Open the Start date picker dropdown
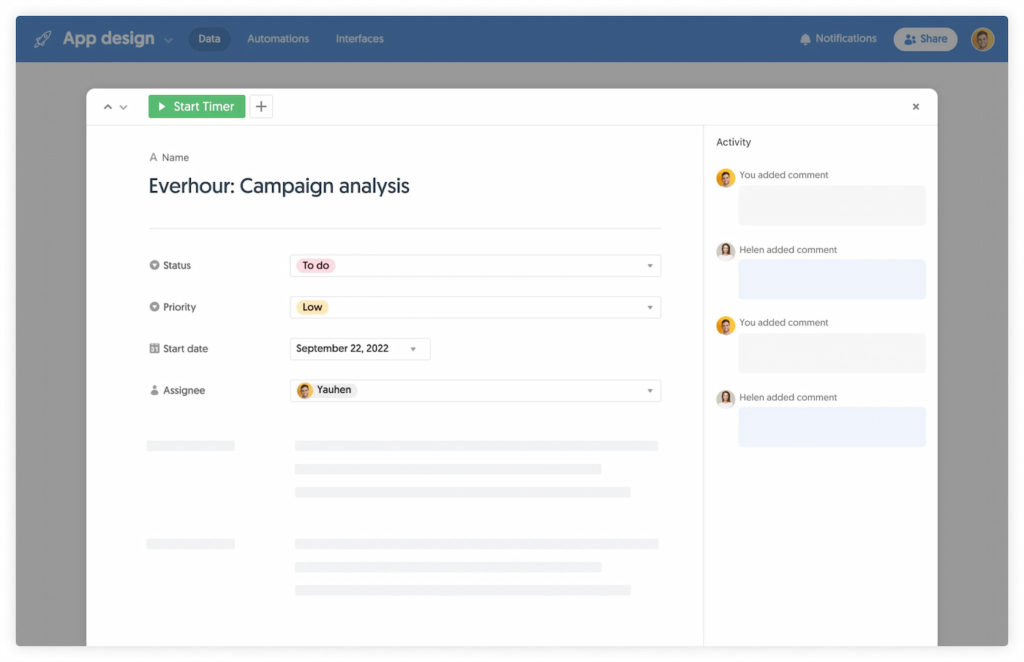Screen dimensions: 1024x662 [x=413, y=348]
